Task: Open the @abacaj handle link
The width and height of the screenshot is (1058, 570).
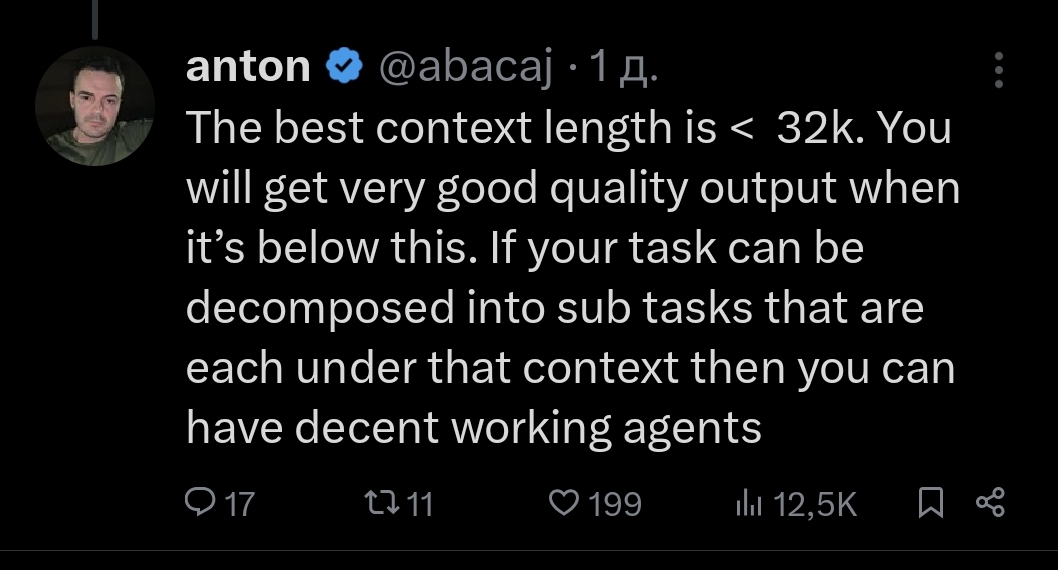Action: 463,67
